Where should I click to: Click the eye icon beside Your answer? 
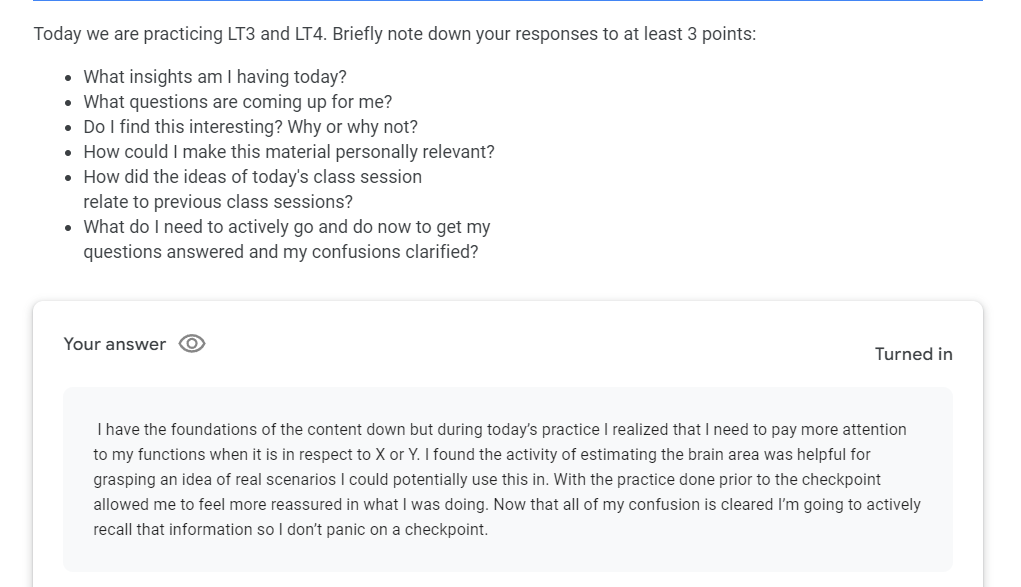(192, 344)
